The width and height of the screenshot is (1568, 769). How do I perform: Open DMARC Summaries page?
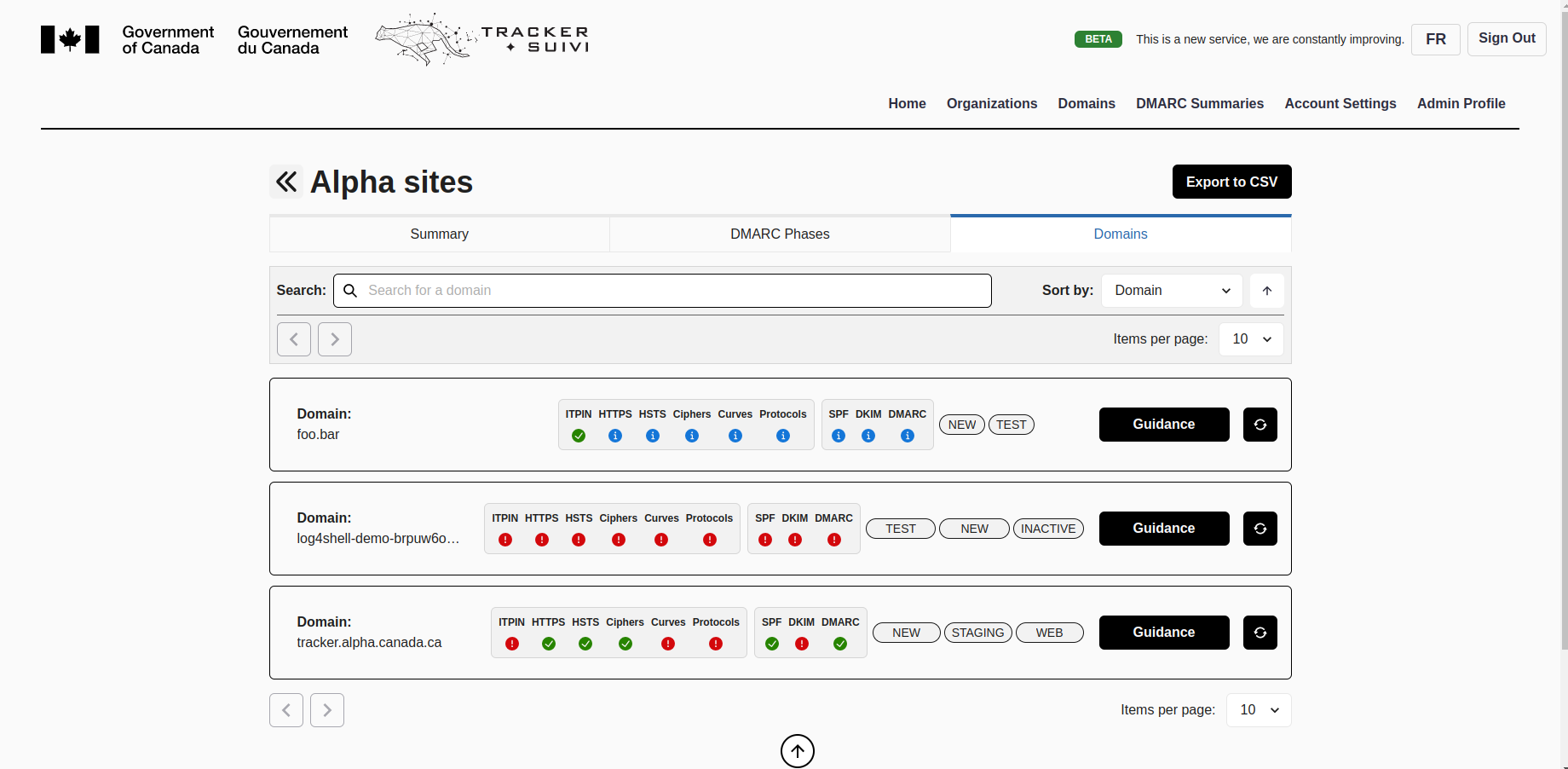pyautogui.click(x=1200, y=103)
